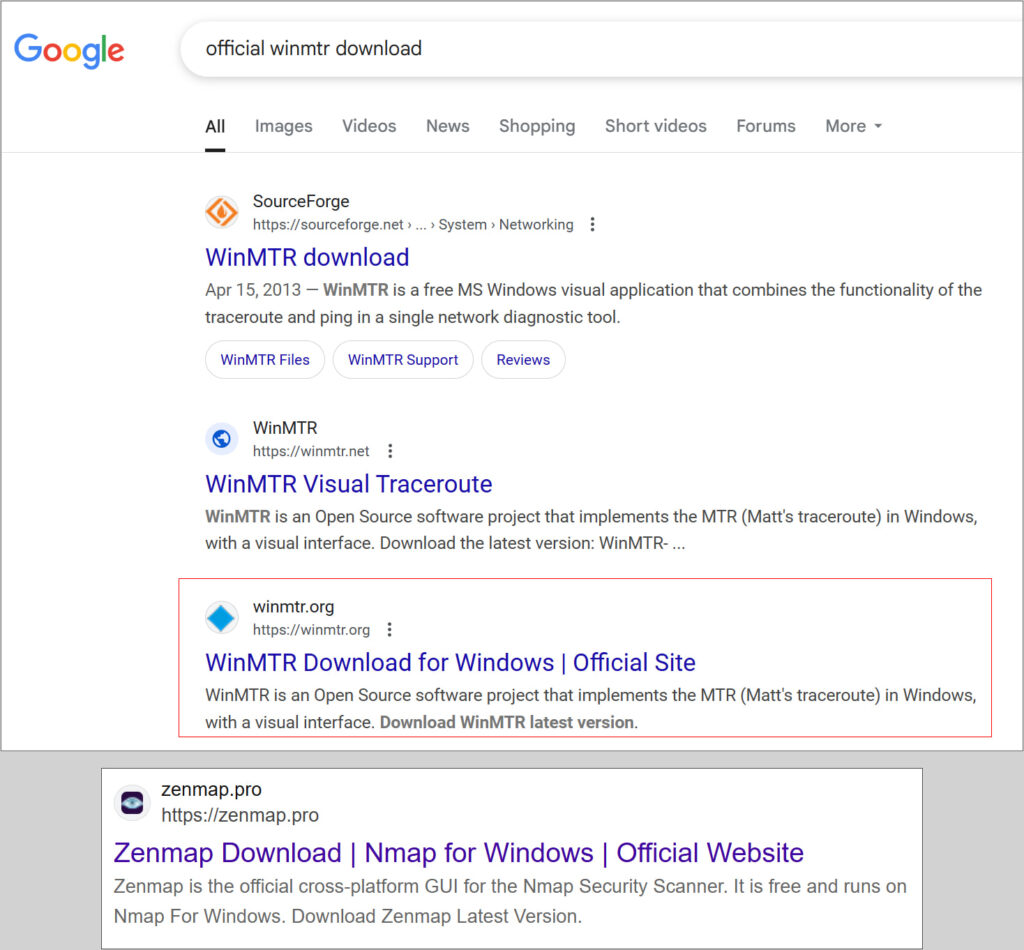Click the SourceForge favicon icon
Screen dimensions: 1024x950
point(221,212)
